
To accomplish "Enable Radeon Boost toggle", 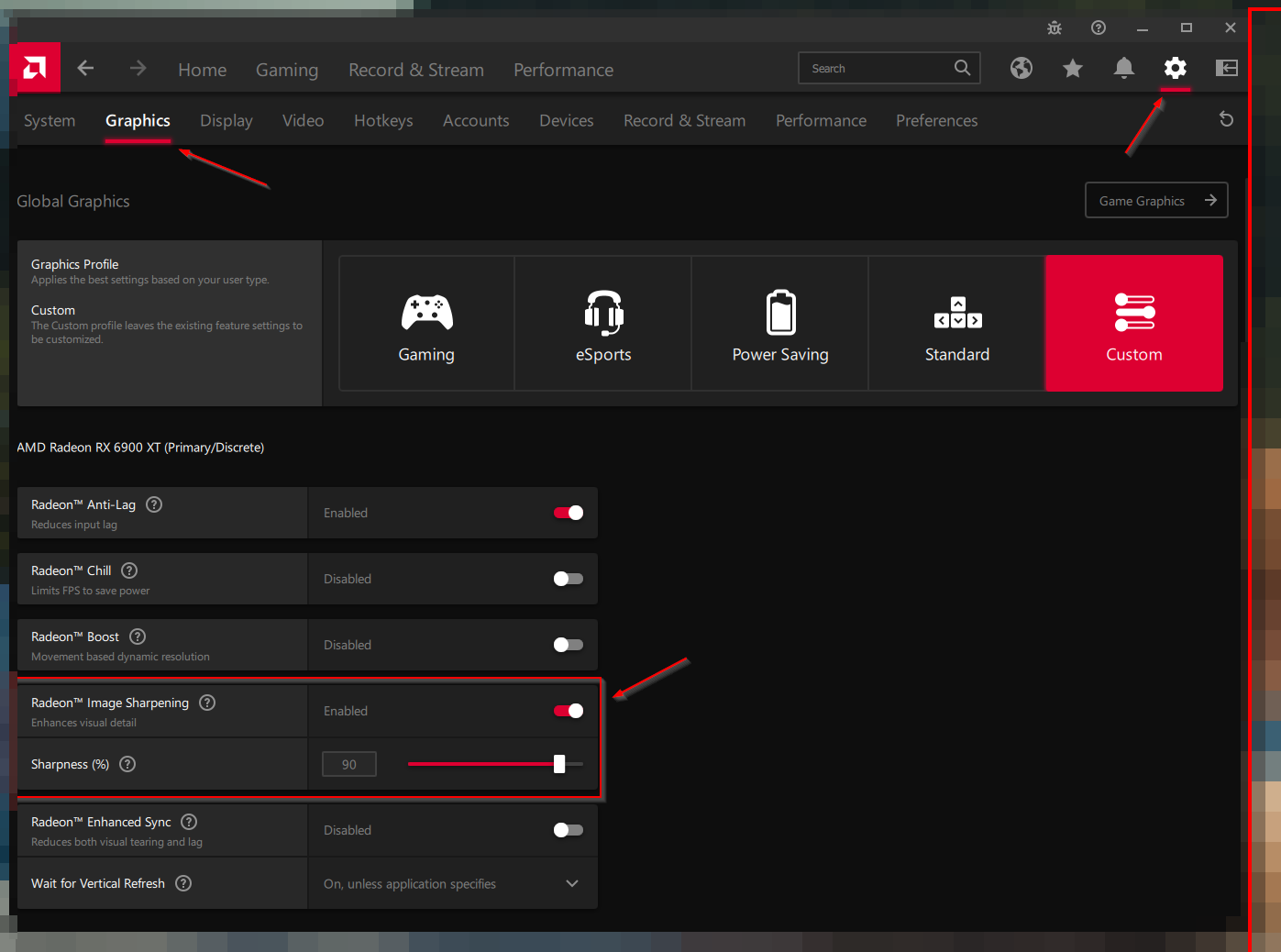I will tap(569, 645).
